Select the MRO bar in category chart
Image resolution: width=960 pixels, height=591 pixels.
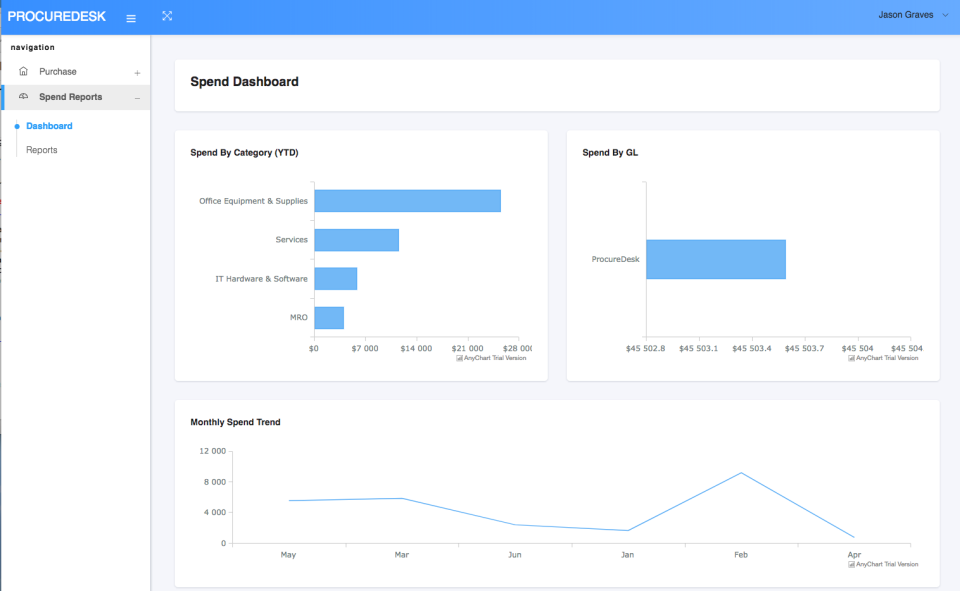click(329, 317)
